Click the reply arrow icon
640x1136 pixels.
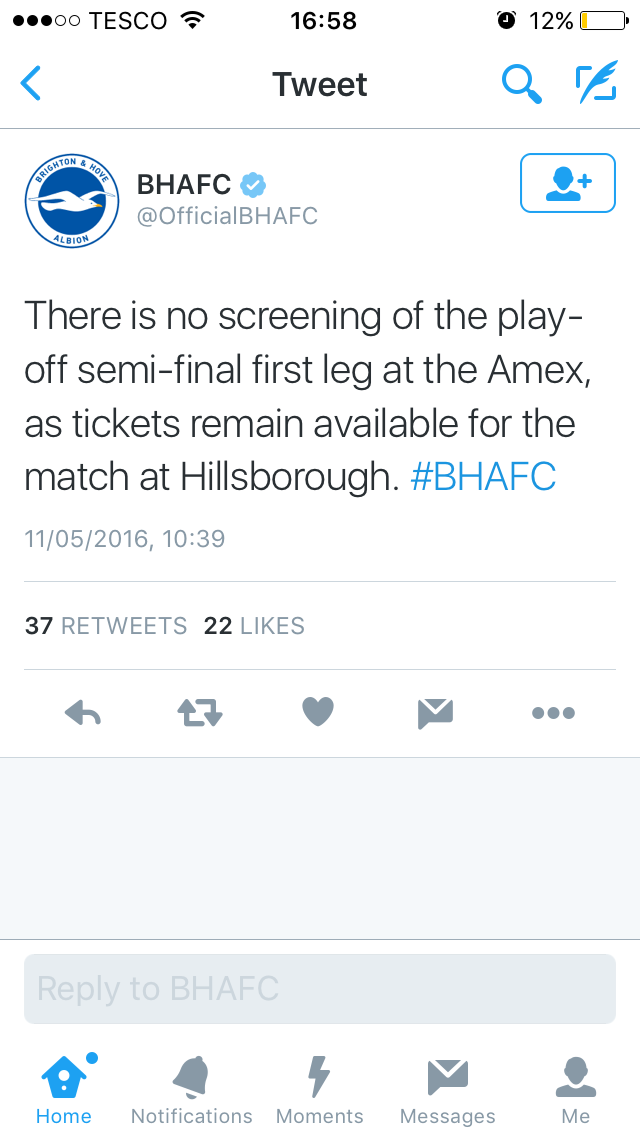pyautogui.click(x=83, y=713)
